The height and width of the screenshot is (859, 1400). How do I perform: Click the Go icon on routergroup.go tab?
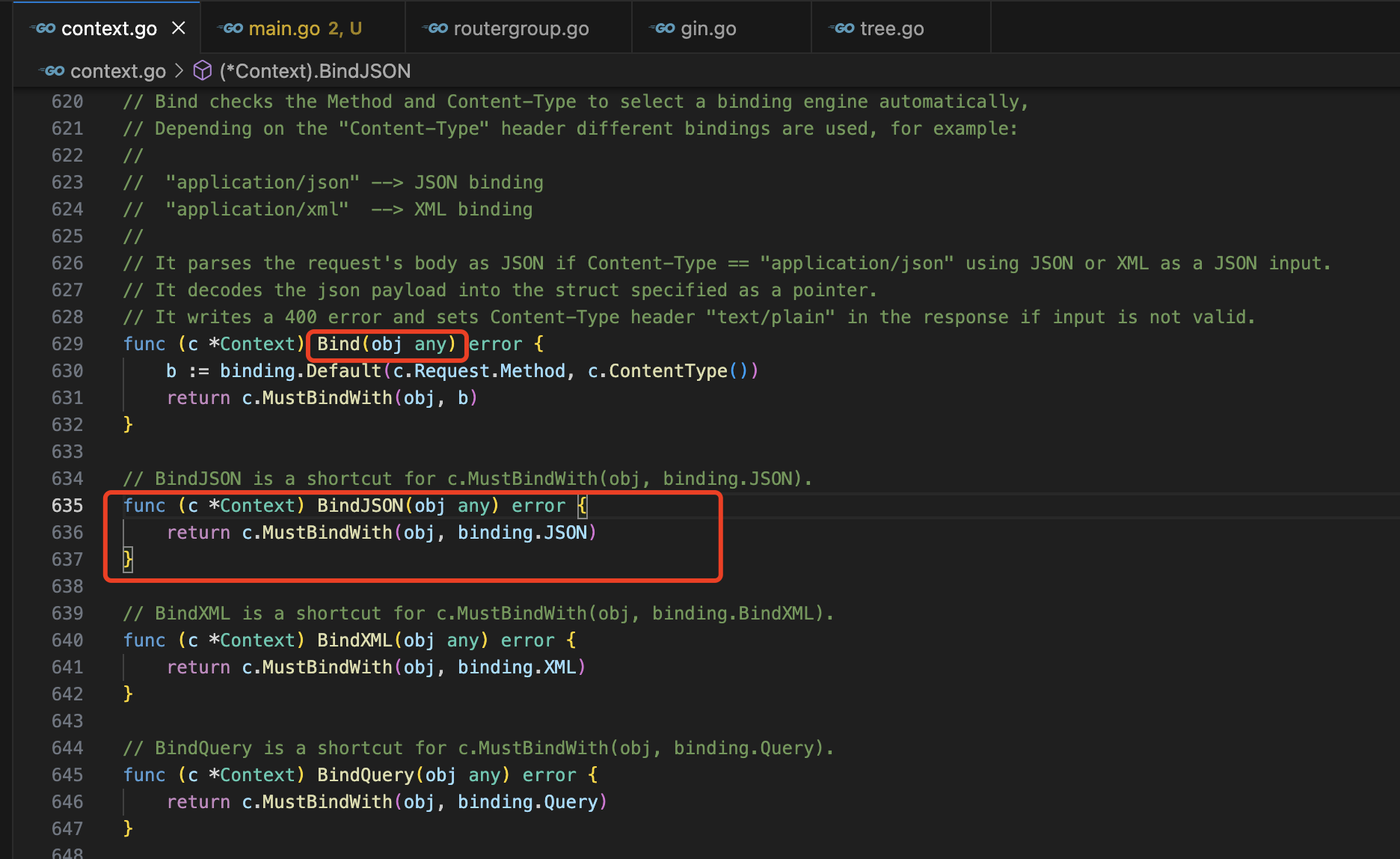[x=435, y=28]
